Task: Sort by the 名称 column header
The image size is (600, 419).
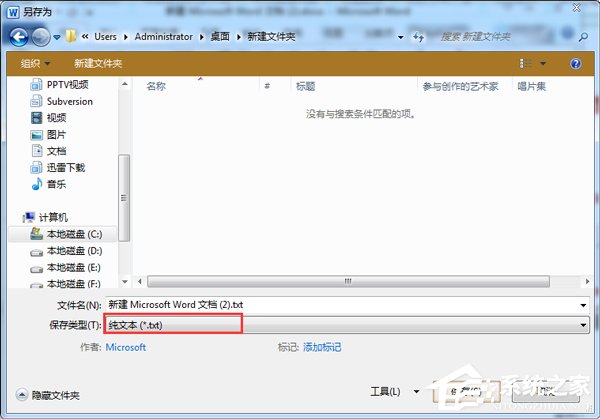Action: click(156, 87)
